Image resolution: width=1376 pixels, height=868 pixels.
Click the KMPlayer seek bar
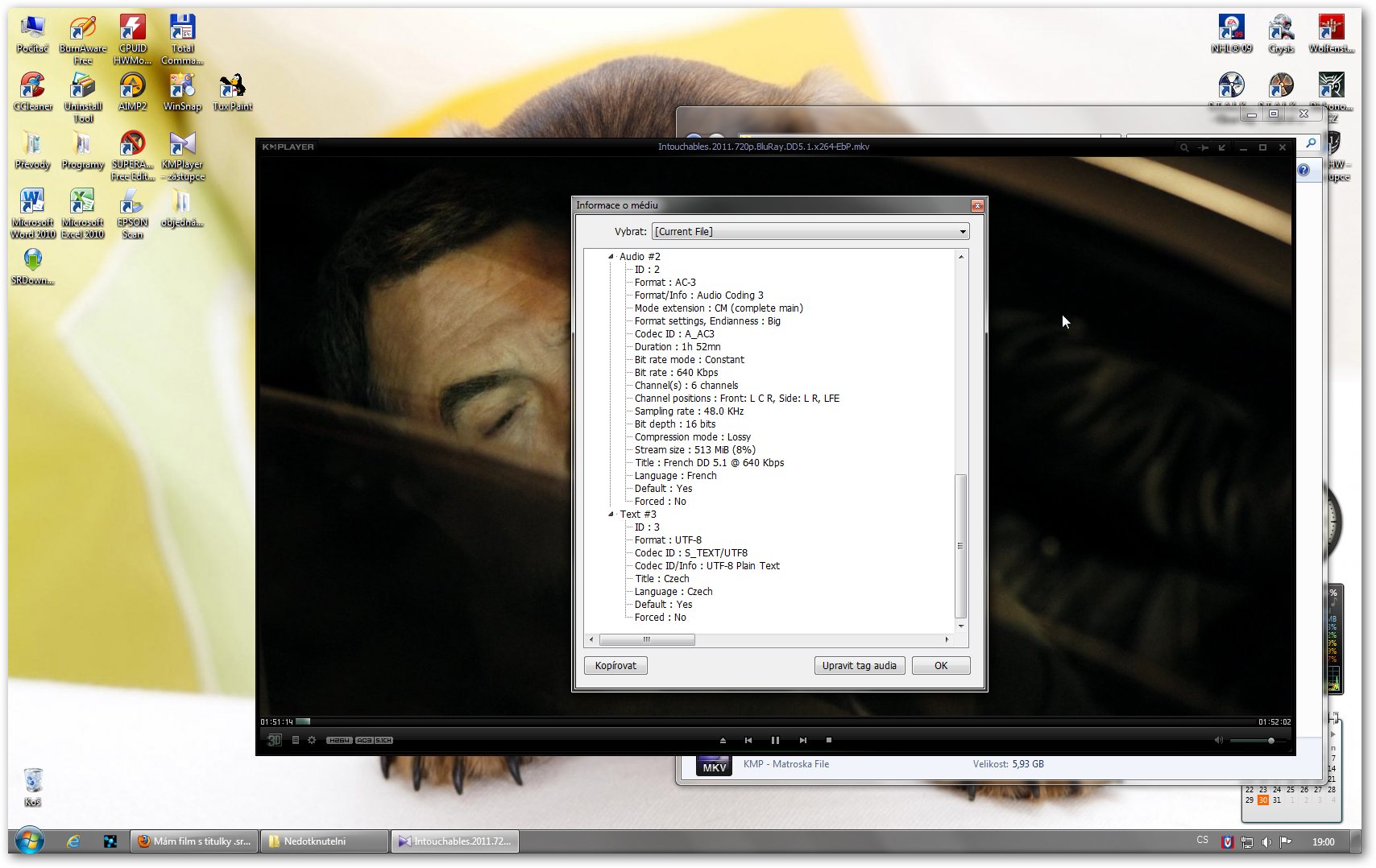point(776,721)
